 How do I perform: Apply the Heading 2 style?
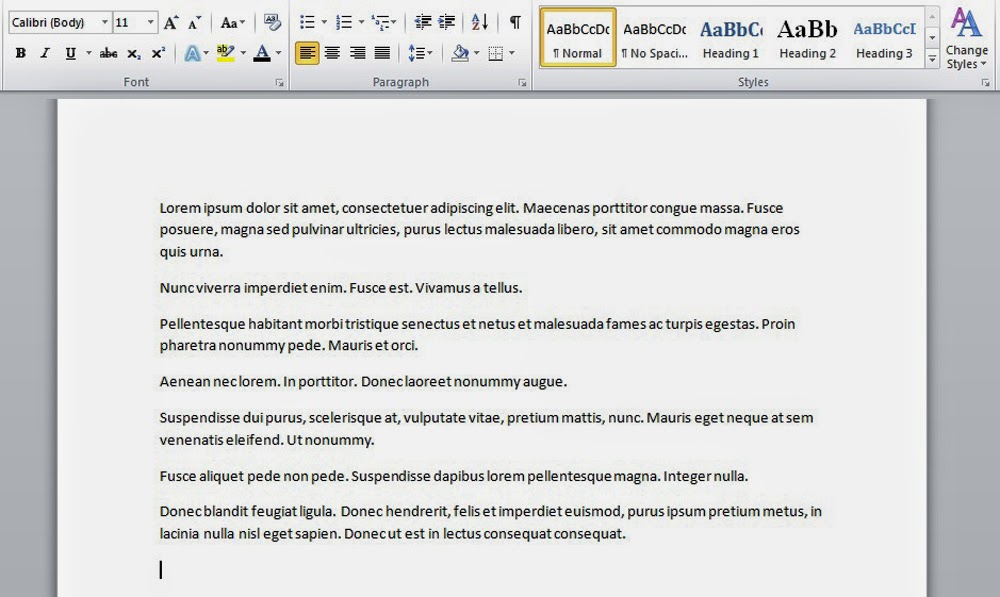pyautogui.click(x=807, y=38)
